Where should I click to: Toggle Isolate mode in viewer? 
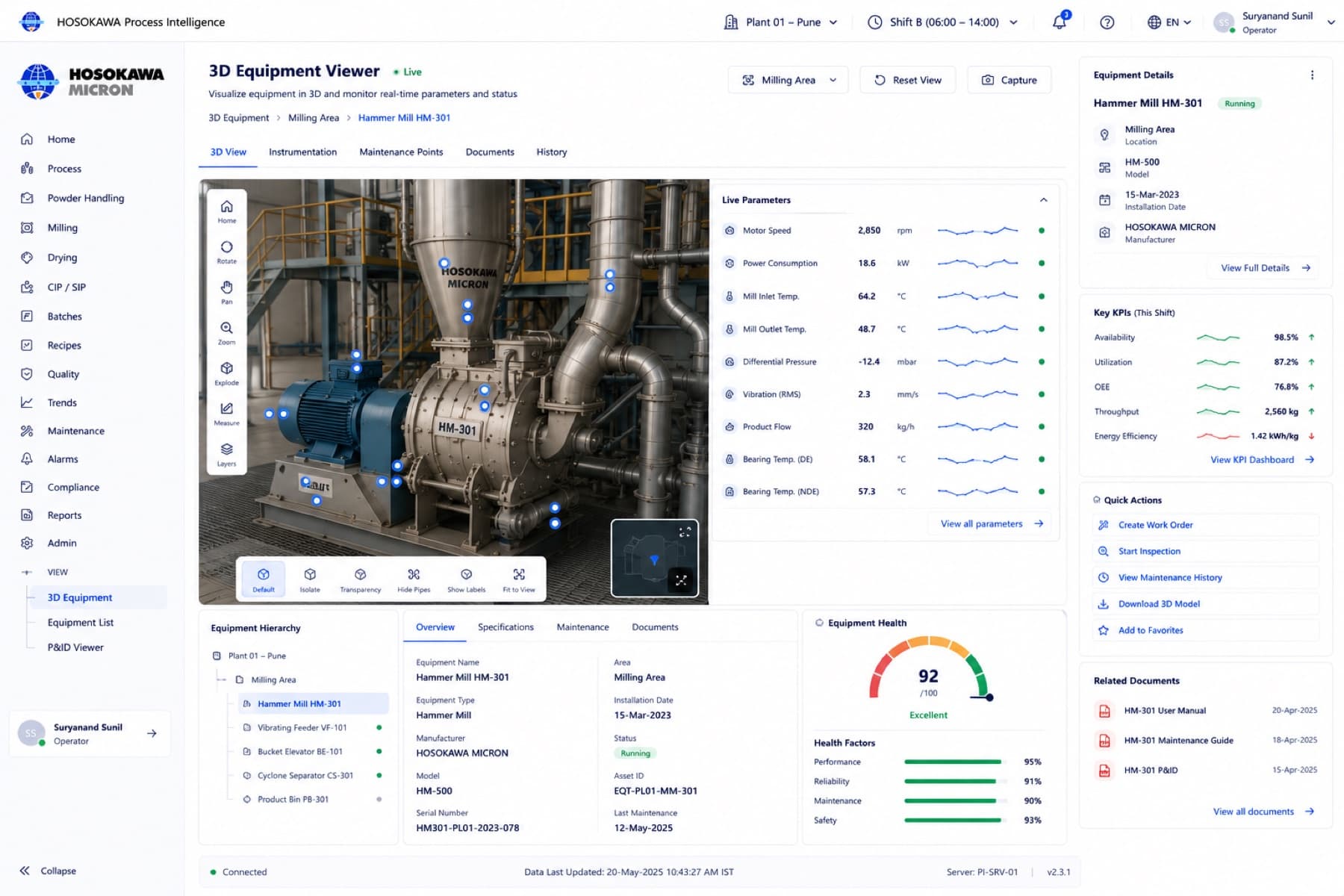coord(310,579)
